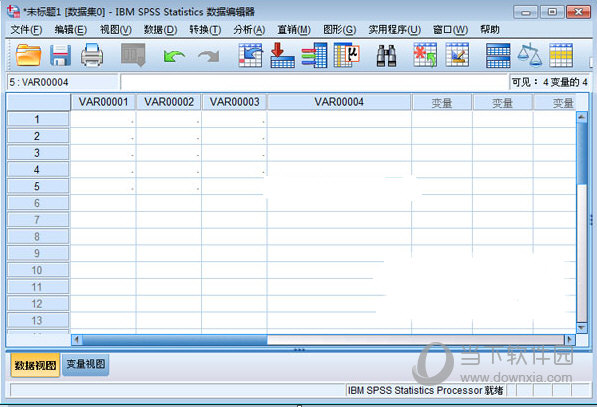Open the 实用程序(U) menu

pyautogui.click(x=394, y=29)
